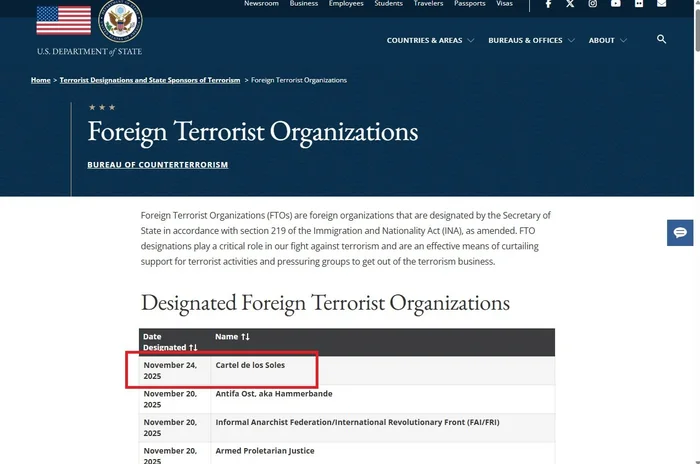Open the Students top link
The width and height of the screenshot is (700, 464).
pos(388,4)
